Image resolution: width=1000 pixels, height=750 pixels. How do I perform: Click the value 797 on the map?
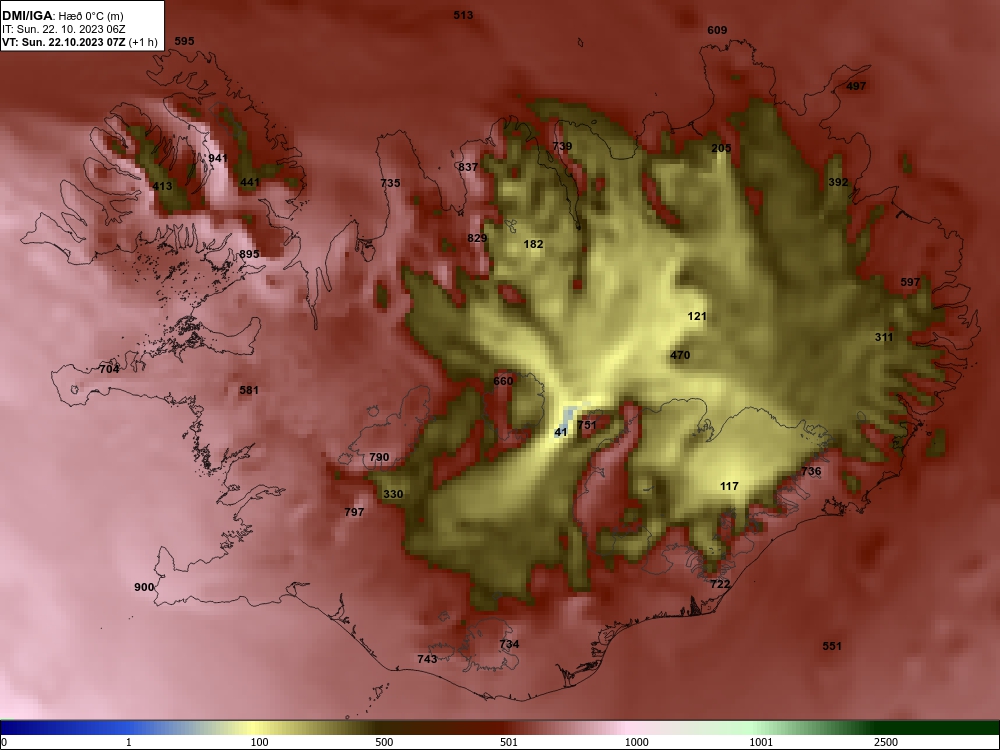pyautogui.click(x=354, y=512)
